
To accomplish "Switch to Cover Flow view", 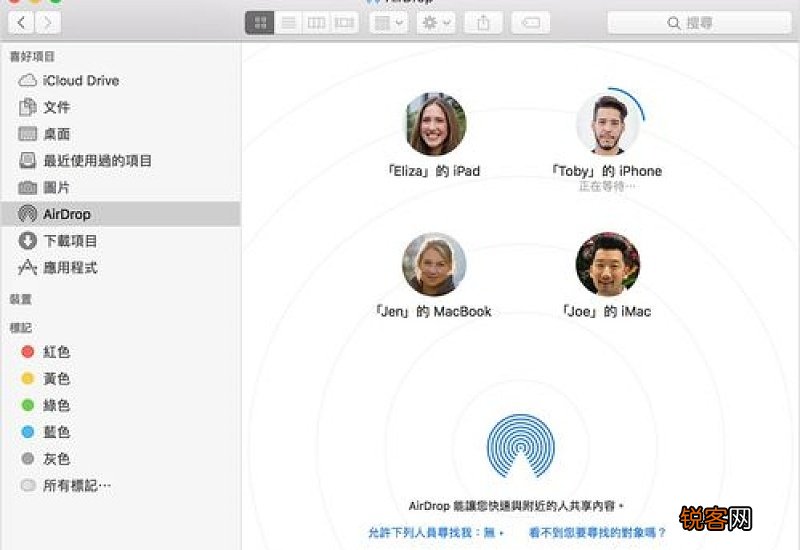I will pos(344,23).
